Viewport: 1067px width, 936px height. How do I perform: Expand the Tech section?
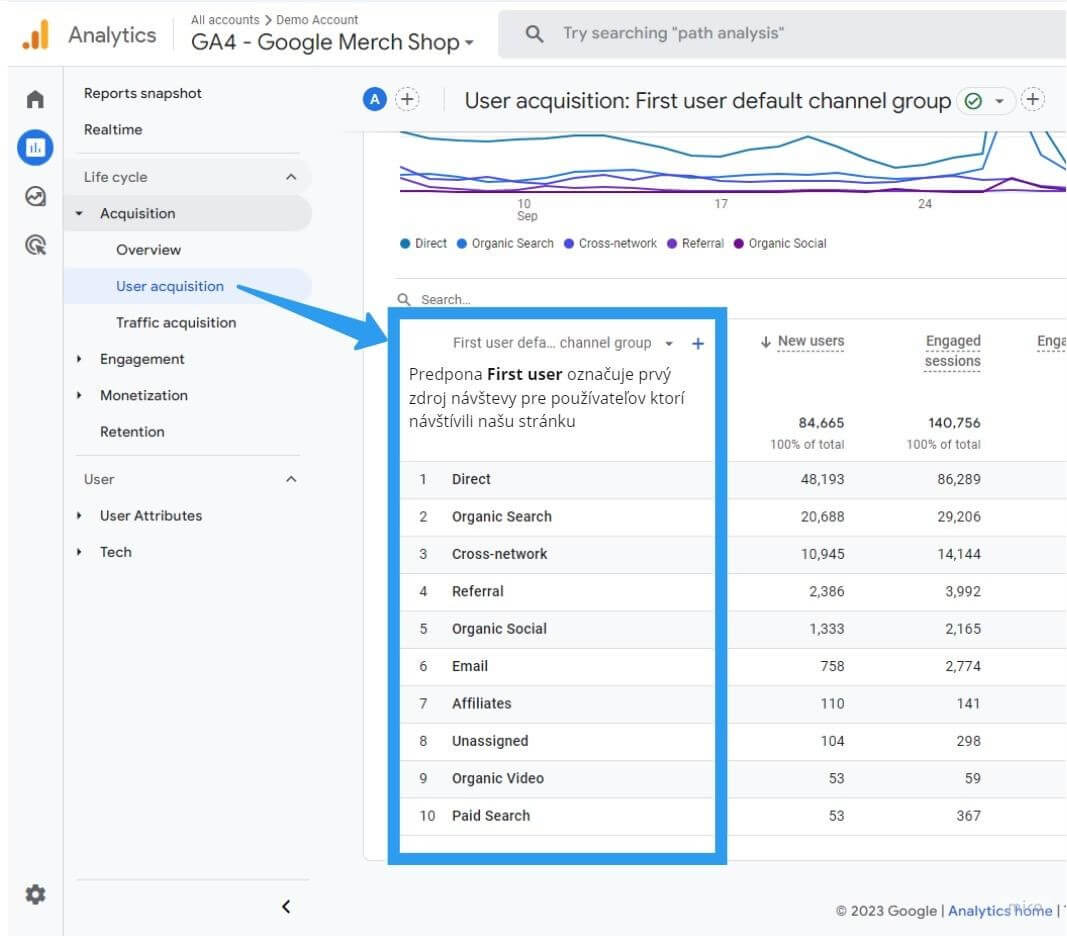point(79,552)
